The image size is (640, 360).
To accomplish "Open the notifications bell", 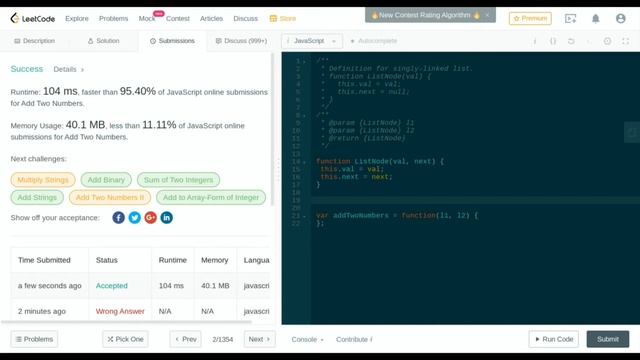I will (596, 18).
